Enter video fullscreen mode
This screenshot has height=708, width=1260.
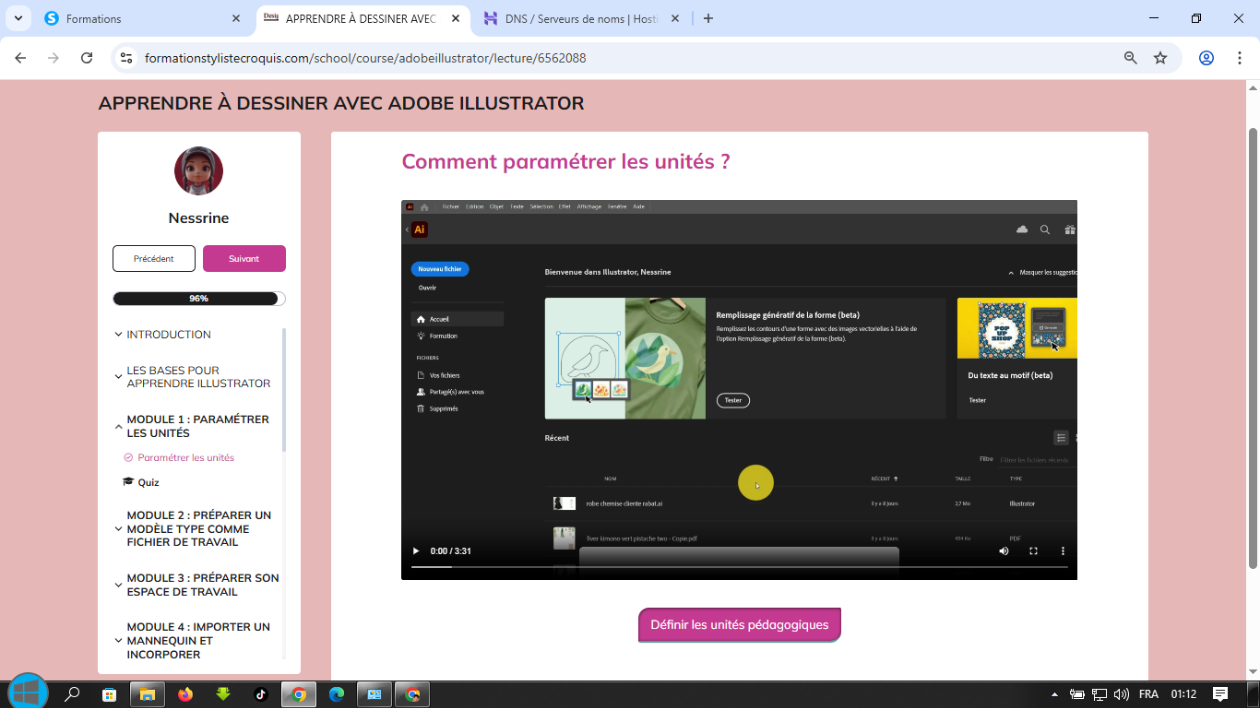[1033, 551]
